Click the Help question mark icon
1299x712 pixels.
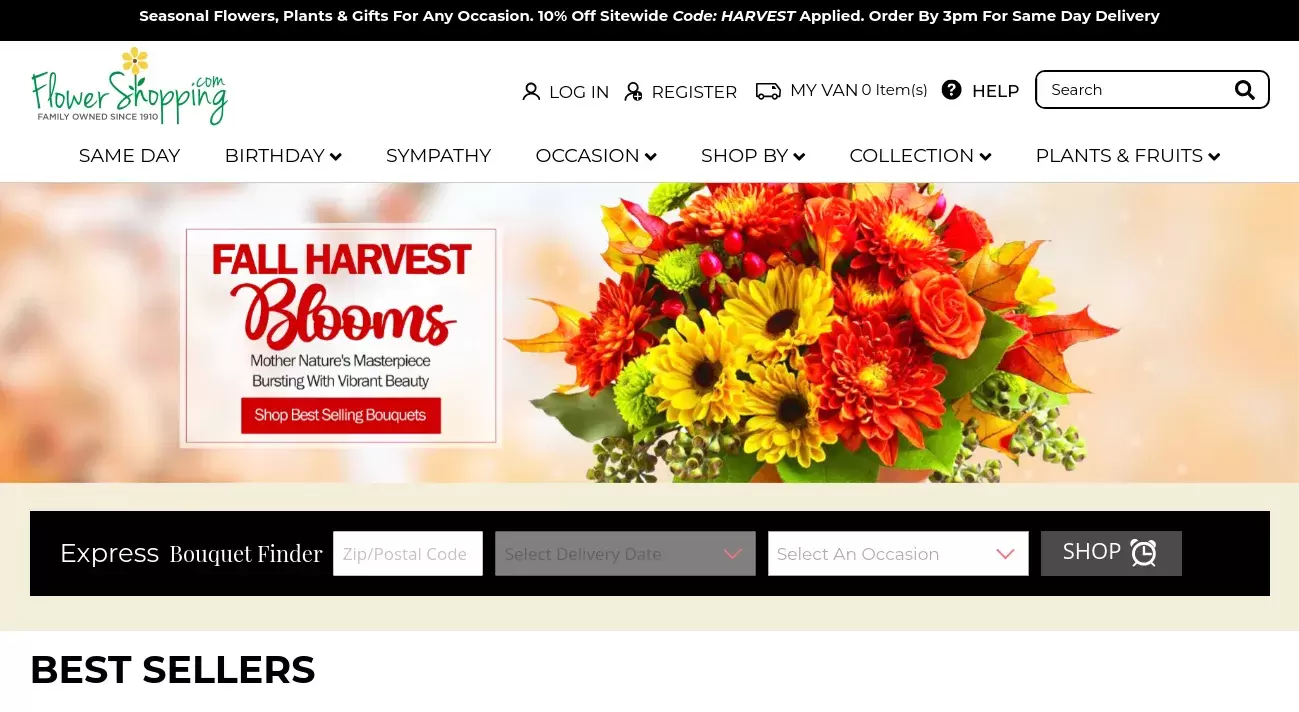point(952,90)
